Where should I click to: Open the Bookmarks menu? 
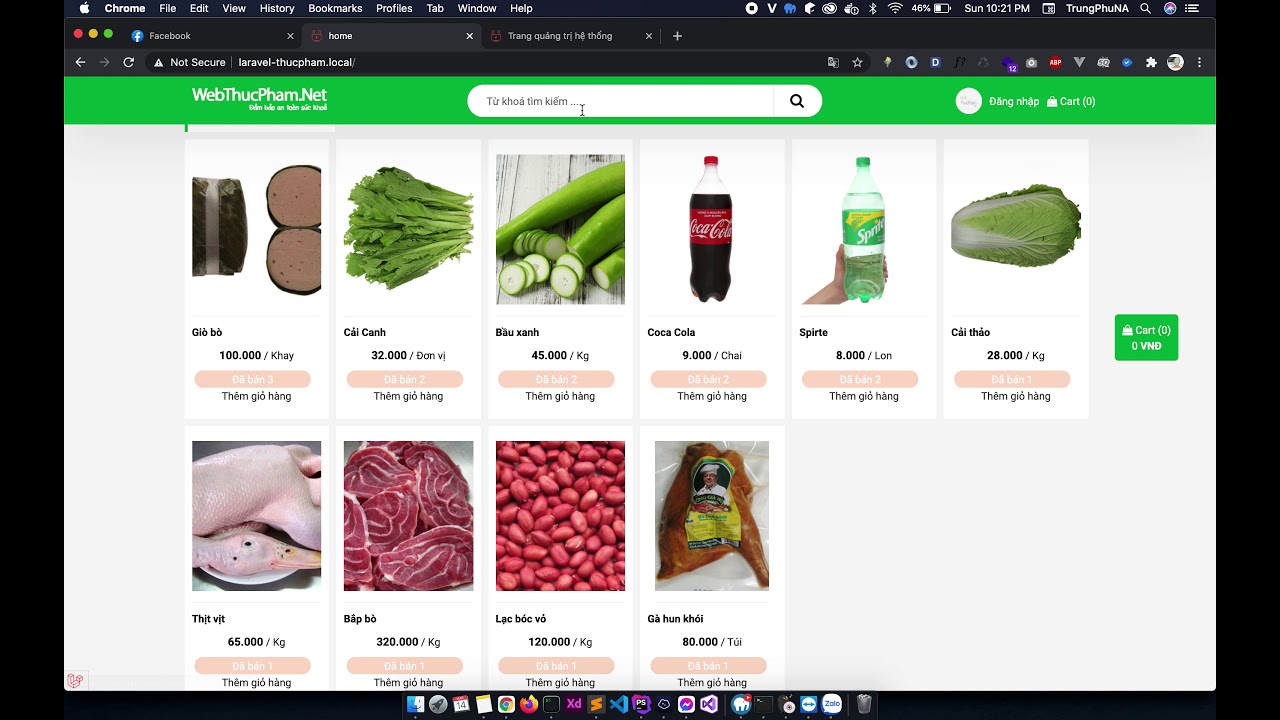point(335,8)
